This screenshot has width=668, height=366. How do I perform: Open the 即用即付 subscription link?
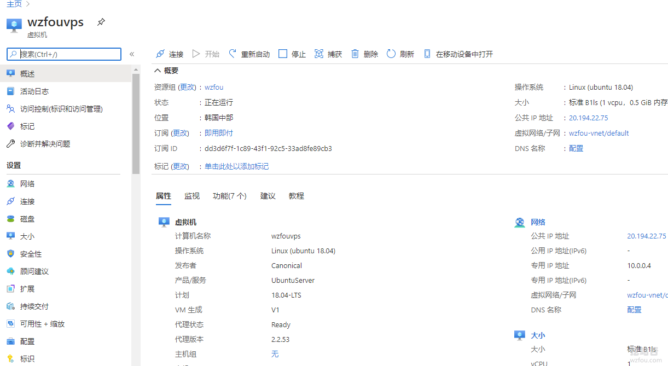click(x=219, y=133)
